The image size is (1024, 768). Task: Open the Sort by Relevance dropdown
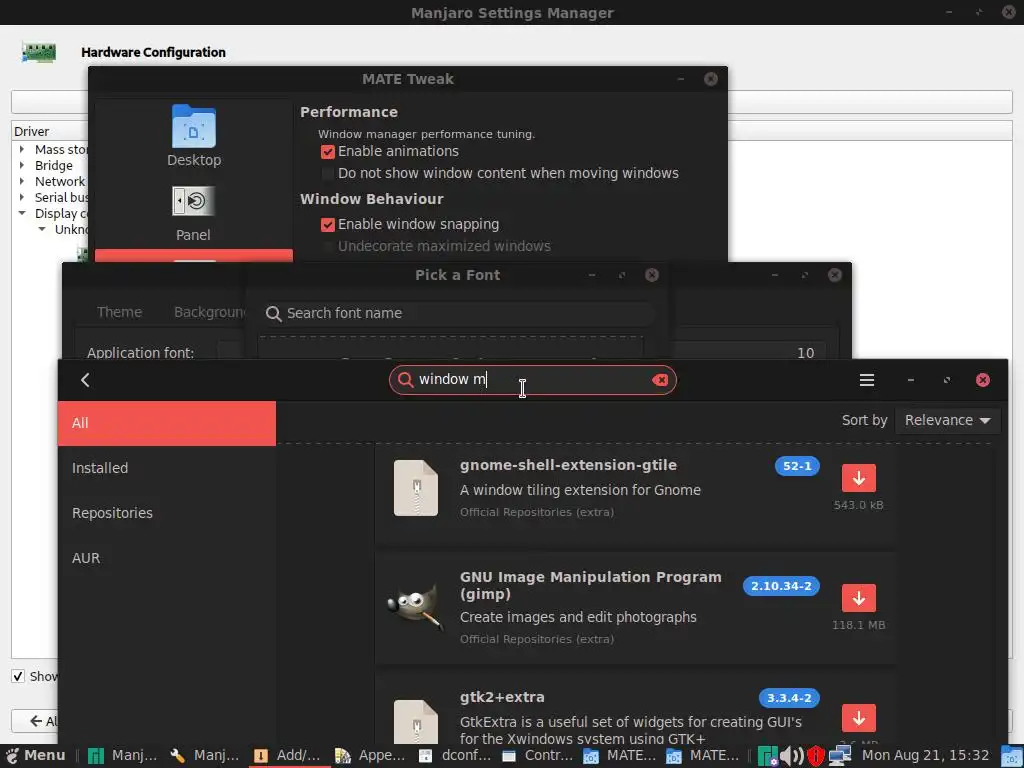(948, 420)
